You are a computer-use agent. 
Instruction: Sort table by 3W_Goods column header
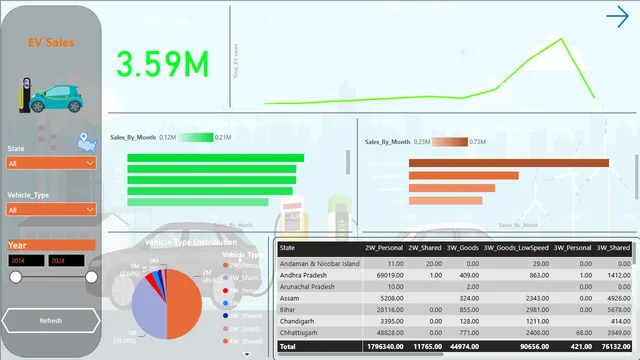(x=462, y=248)
